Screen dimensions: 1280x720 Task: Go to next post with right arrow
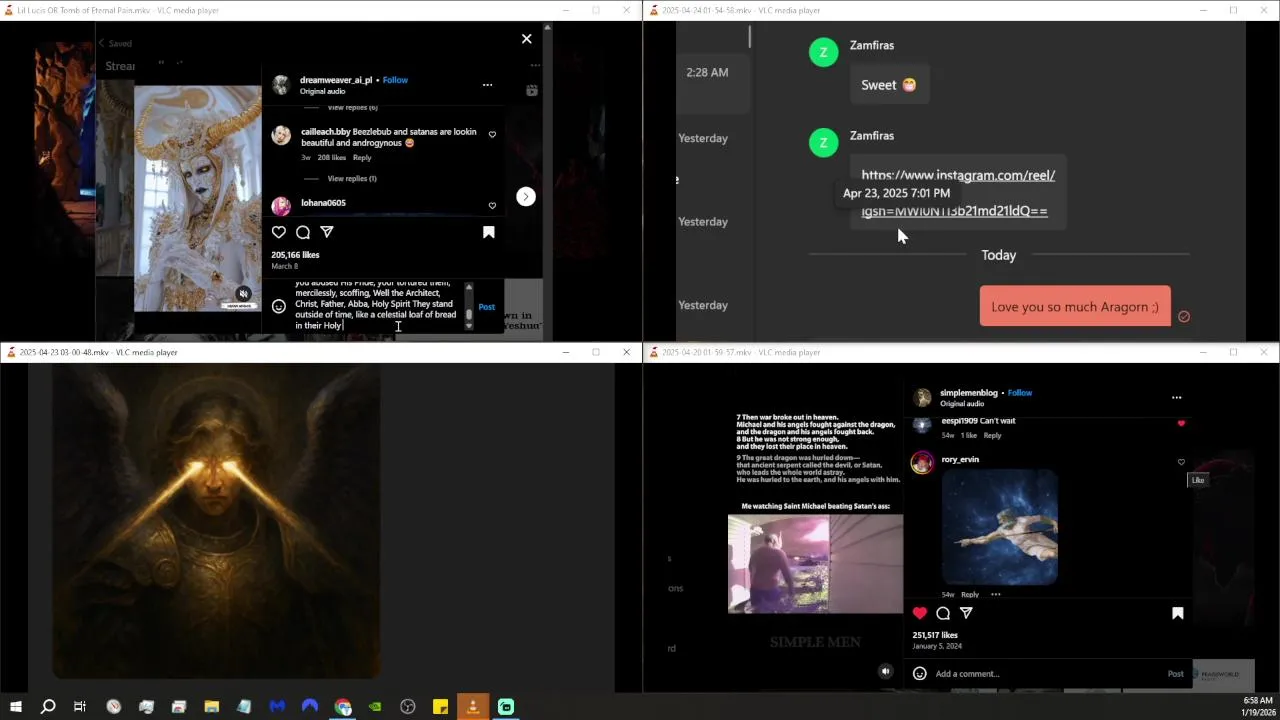pyautogui.click(x=526, y=196)
